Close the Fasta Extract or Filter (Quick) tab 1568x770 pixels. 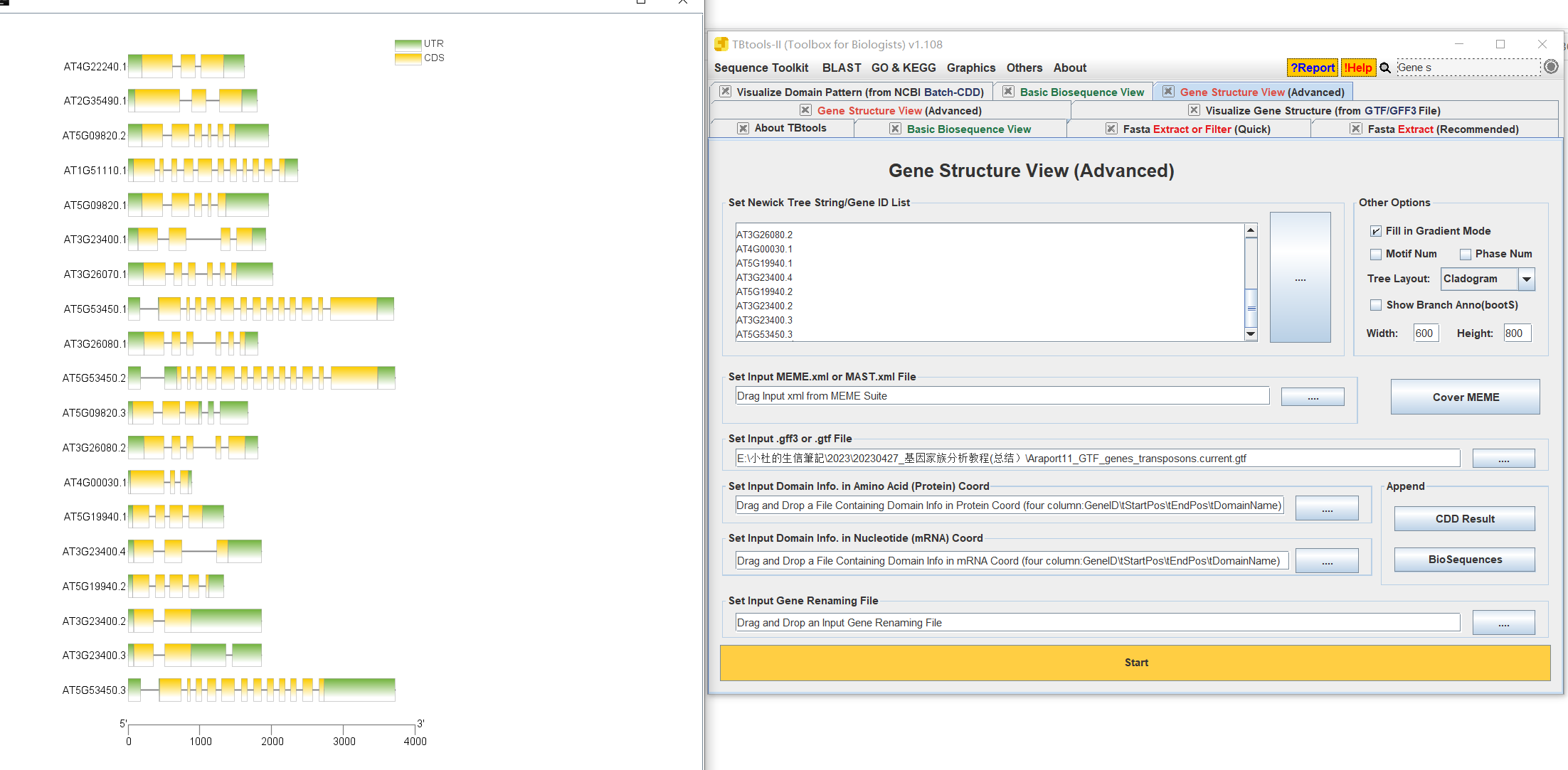click(x=1111, y=129)
